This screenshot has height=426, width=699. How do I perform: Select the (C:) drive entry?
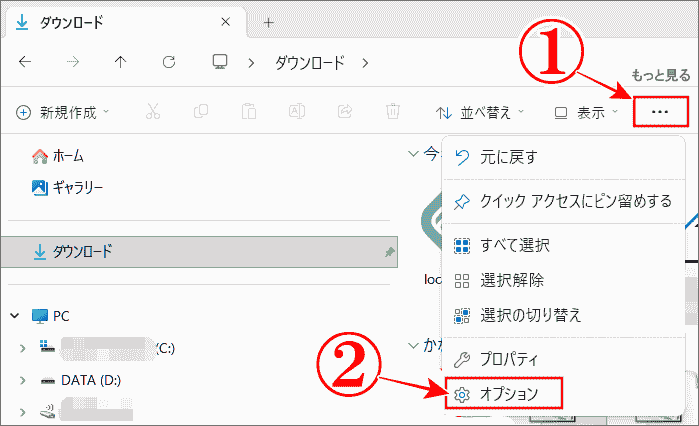pyautogui.click(x=107, y=348)
